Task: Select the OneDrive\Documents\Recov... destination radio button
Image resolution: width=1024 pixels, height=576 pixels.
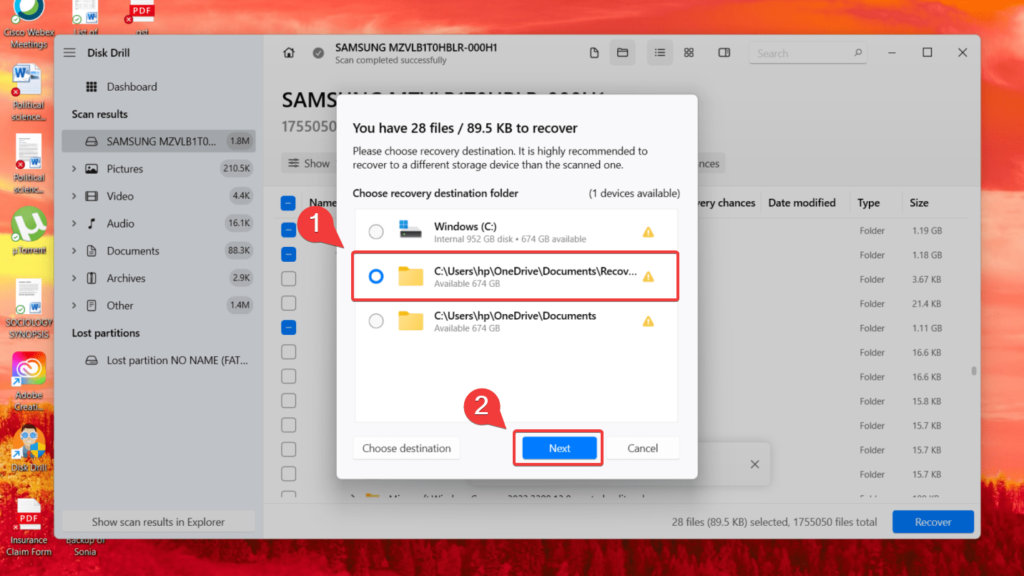Action: point(376,276)
